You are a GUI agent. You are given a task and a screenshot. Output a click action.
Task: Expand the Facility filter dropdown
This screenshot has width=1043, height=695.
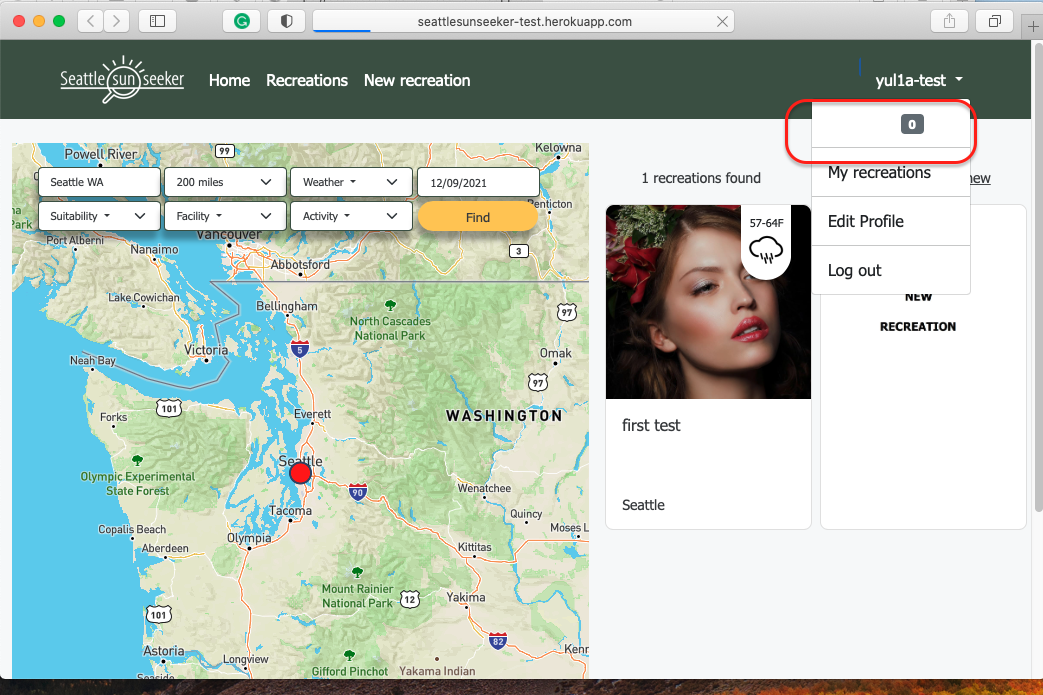tap(225, 215)
